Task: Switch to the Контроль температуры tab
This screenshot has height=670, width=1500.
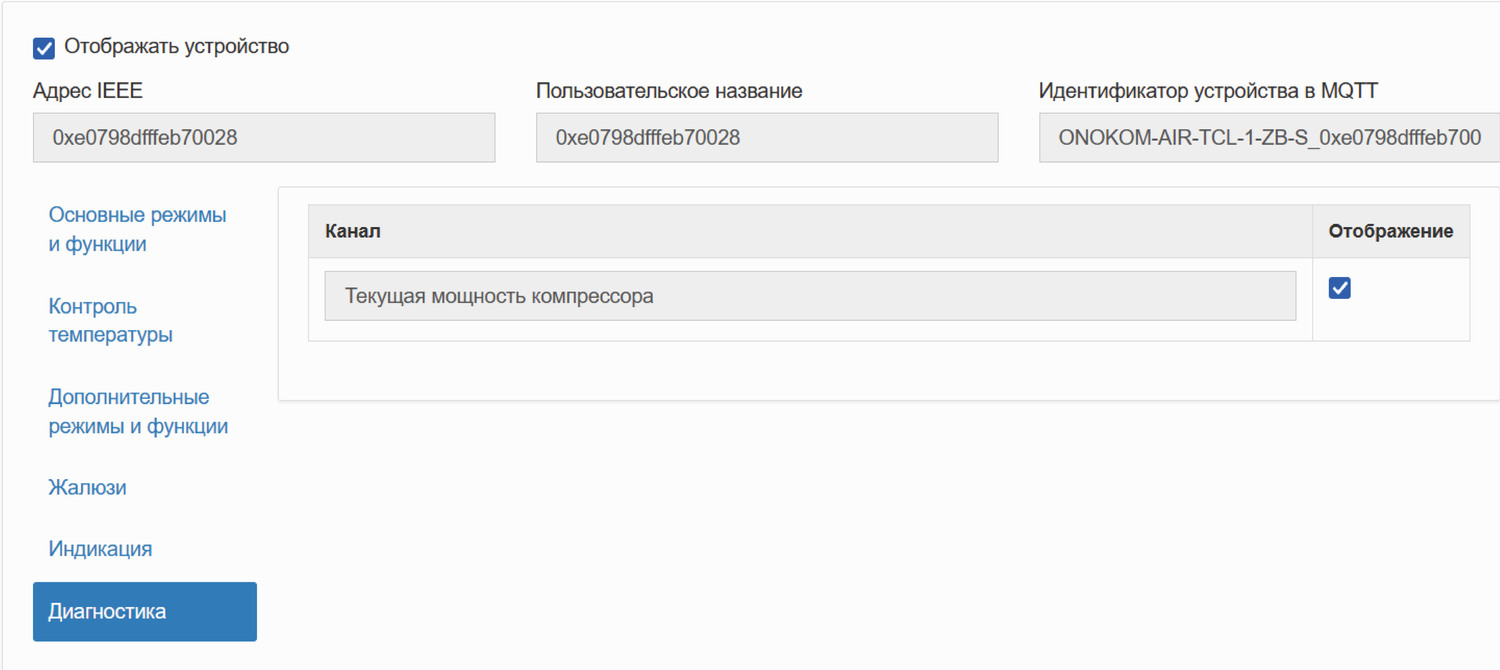Action: [110, 320]
